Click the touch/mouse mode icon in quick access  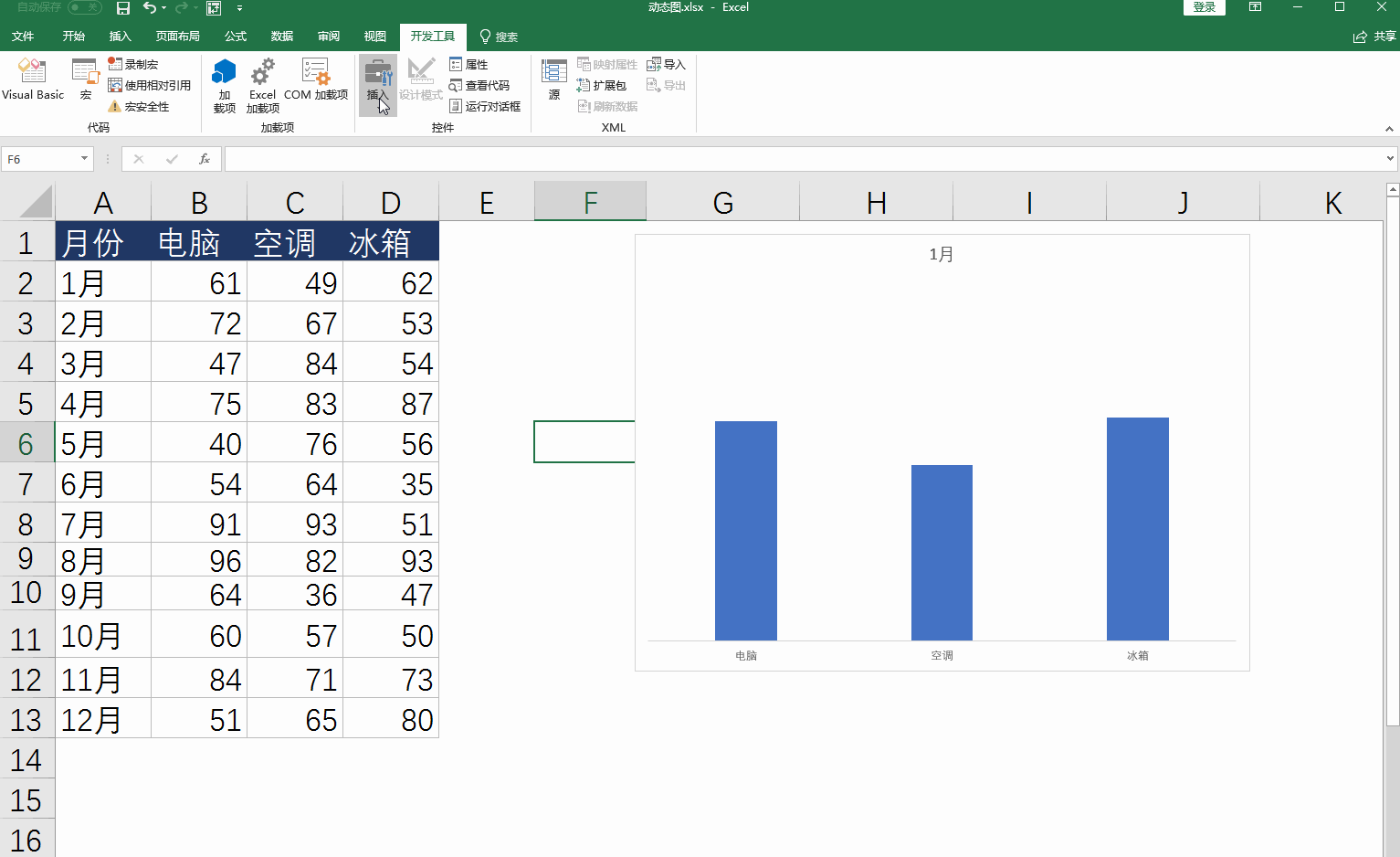pos(214,7)
